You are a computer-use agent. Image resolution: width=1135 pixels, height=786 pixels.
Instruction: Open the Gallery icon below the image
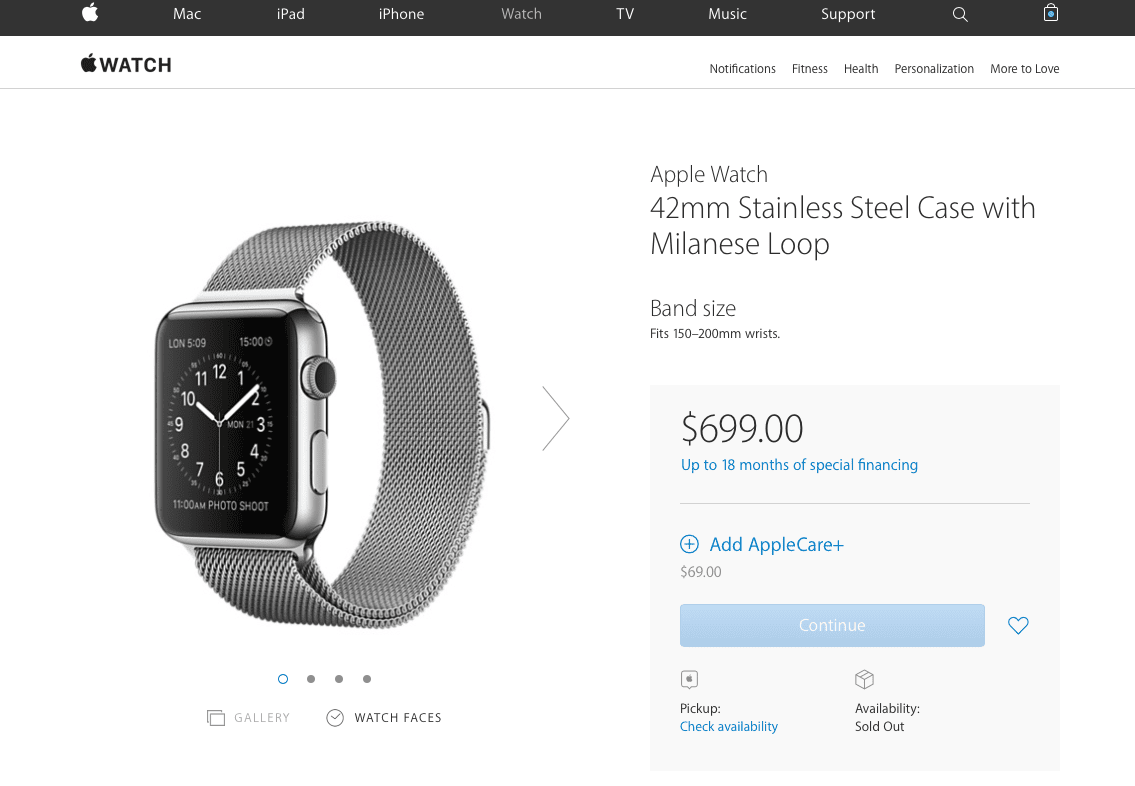point(216,718)
